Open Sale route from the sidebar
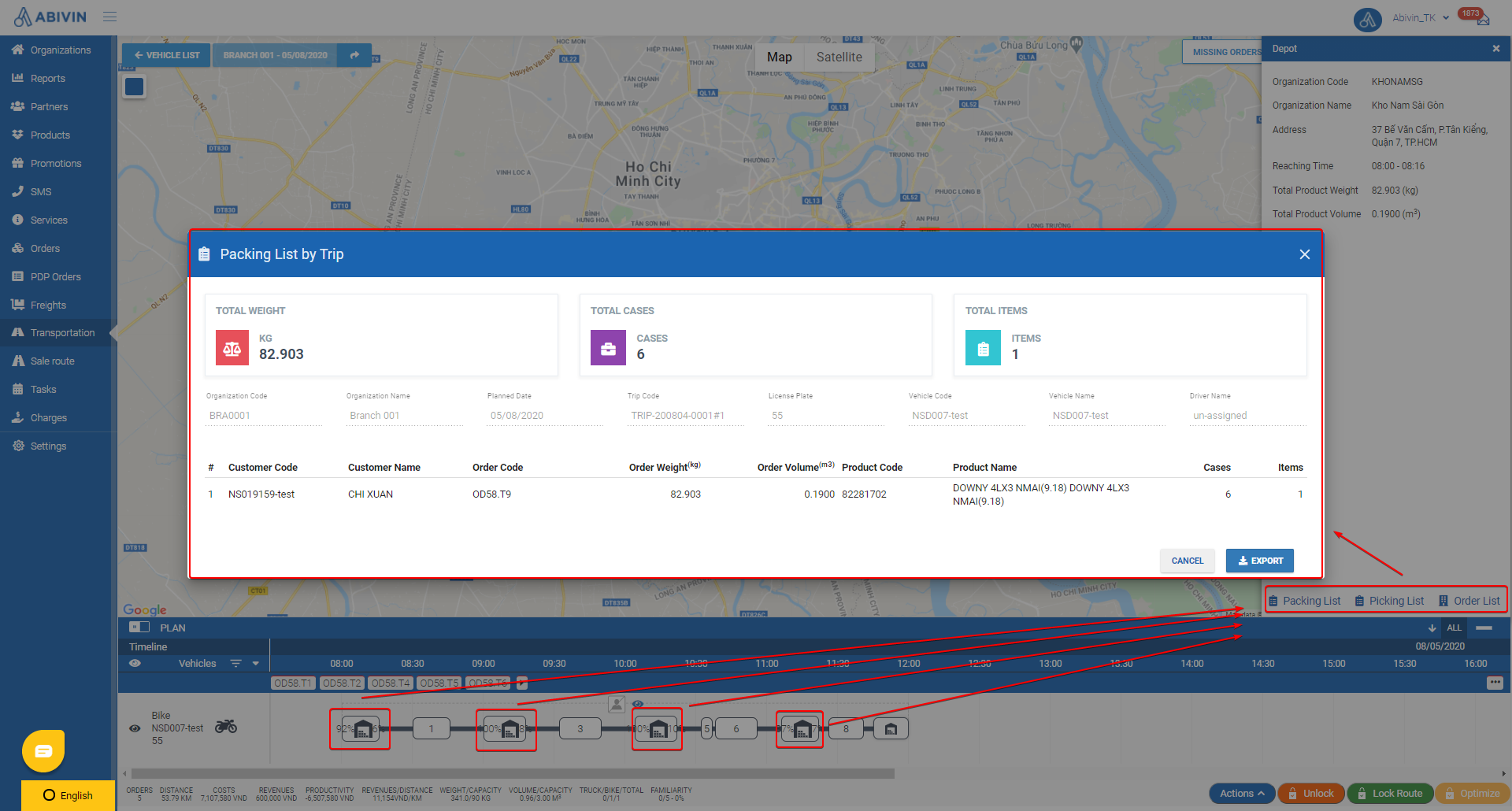Image resolution: width=1512 pixels, height=811 pixels. [52, 361]
